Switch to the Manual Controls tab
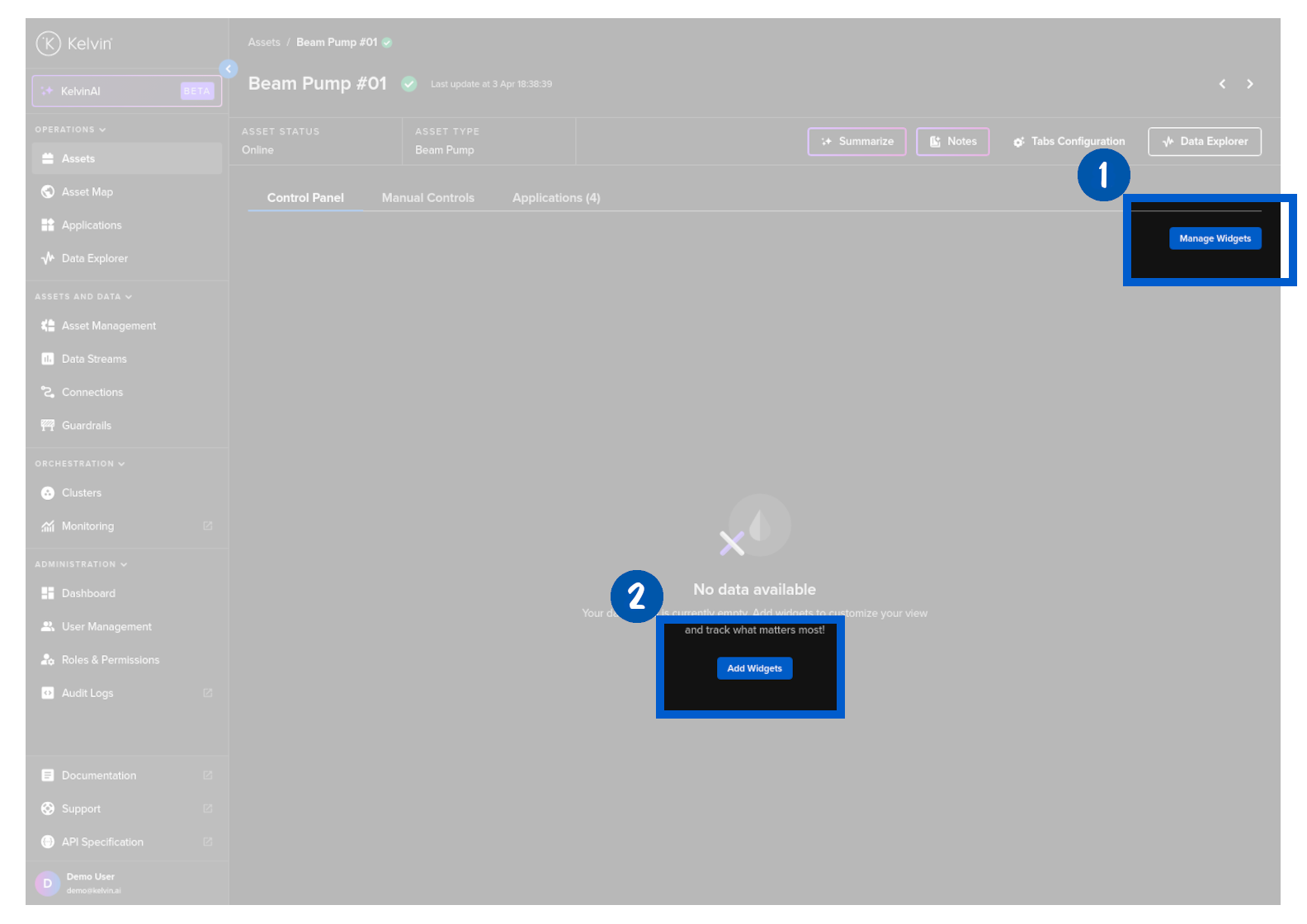This screenshot has height=924, width=1307. click(427, 198)
